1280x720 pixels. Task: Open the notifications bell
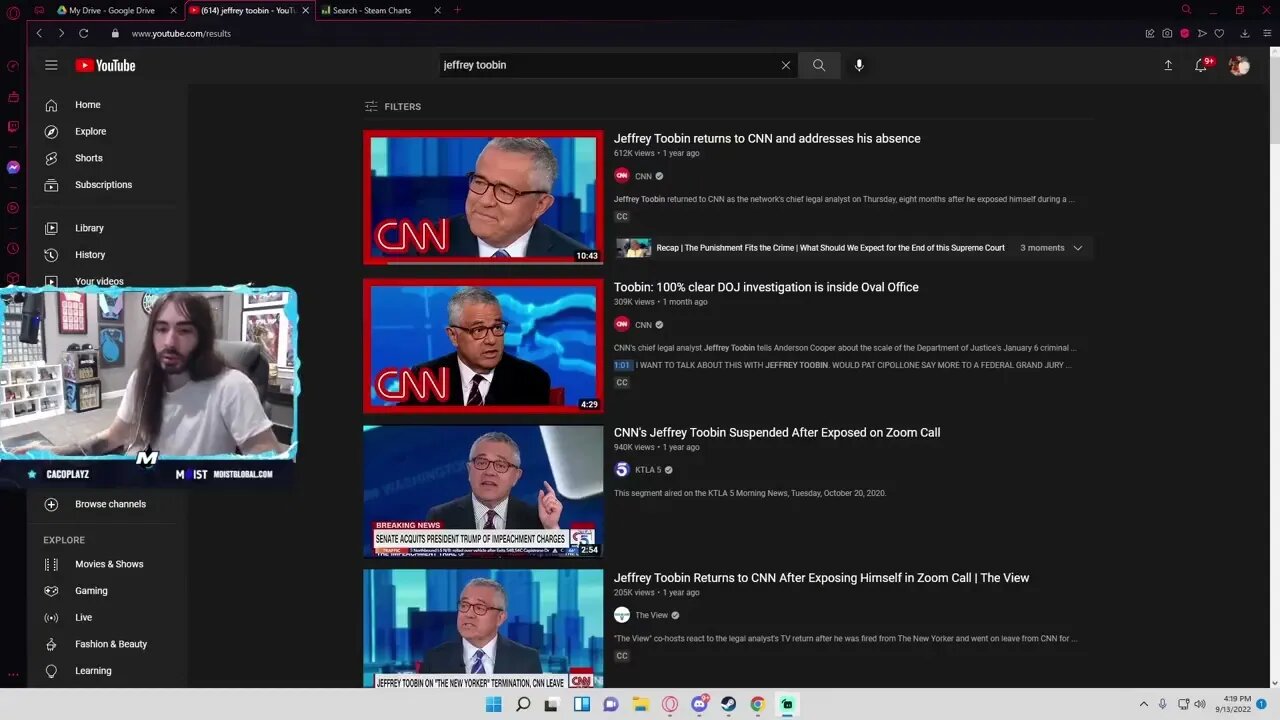(1203, 65)
